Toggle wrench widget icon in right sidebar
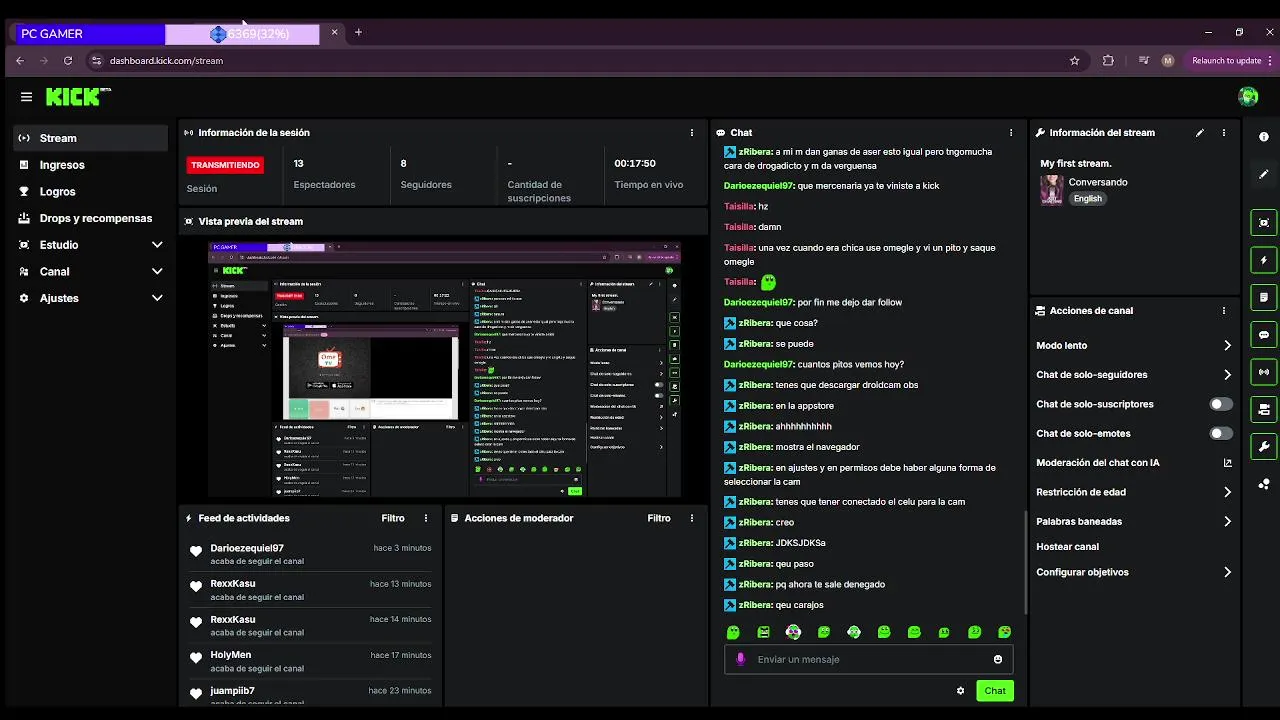The width and height of the screenshot is (1280, 720). [x=1264, y=447]
